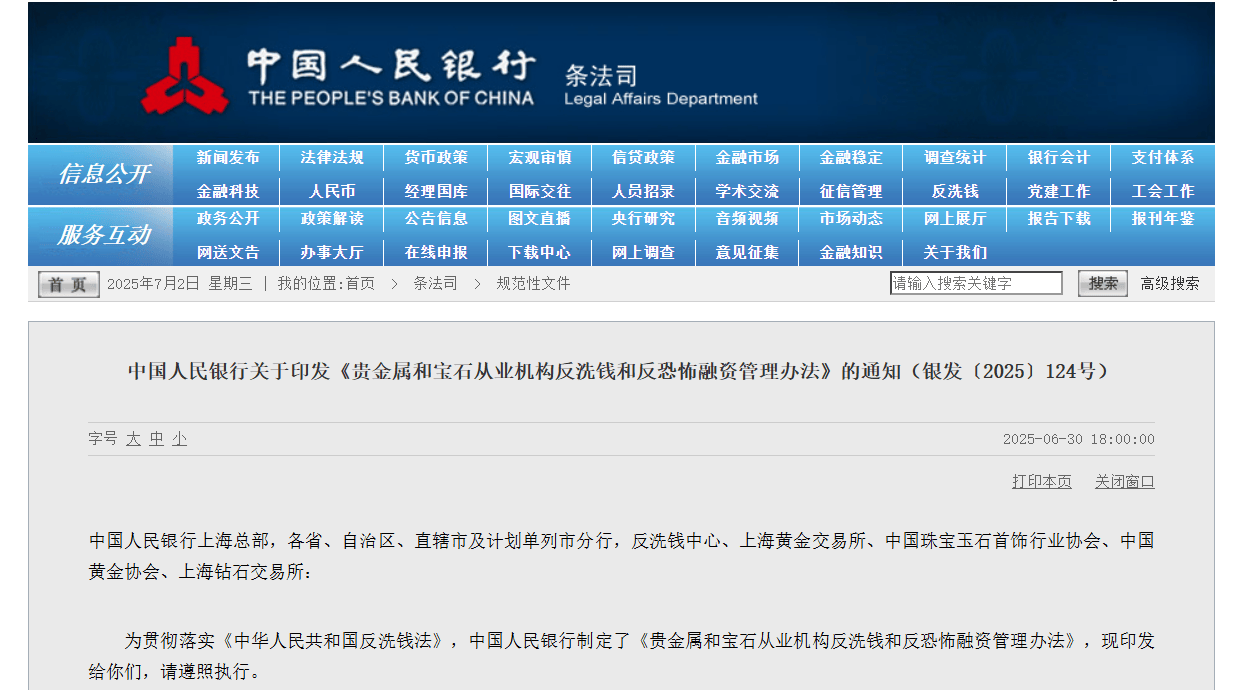
Task: Go to 市场动态 section
Action: (851, 219)
